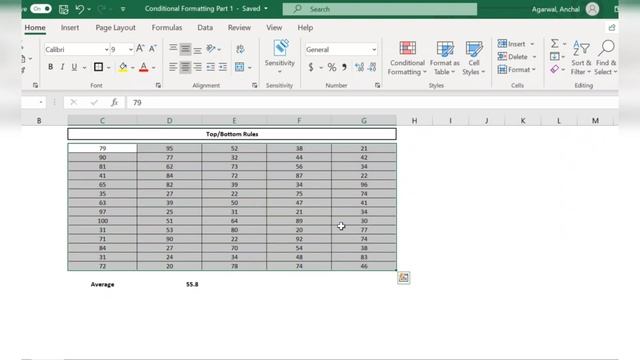Toggle Align Left
The width and height of the screenshot is (640, 360).
(x=173, y=67)
